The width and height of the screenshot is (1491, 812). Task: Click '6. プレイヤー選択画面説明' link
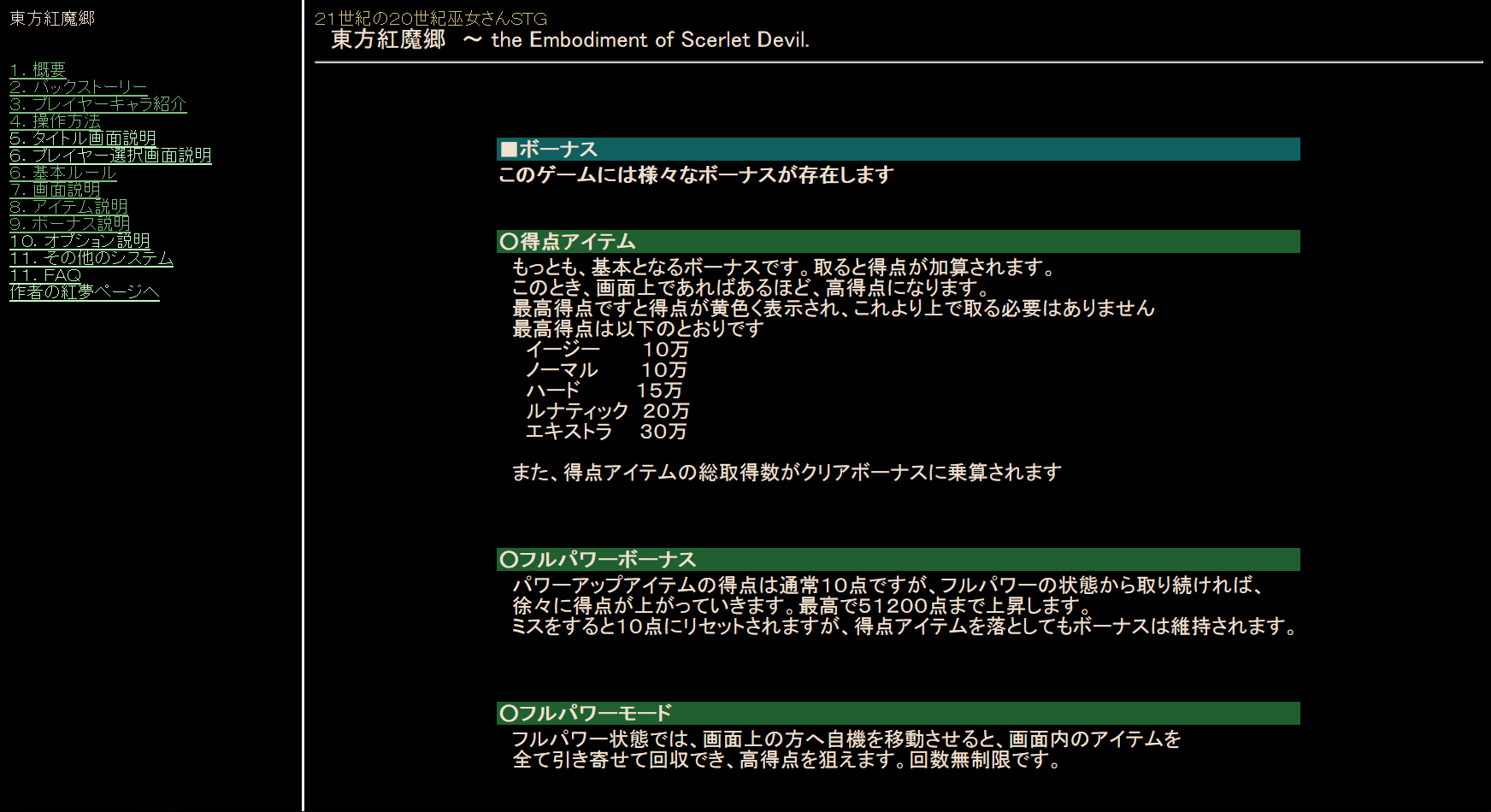pyautogui.click(x=110, y=156)
